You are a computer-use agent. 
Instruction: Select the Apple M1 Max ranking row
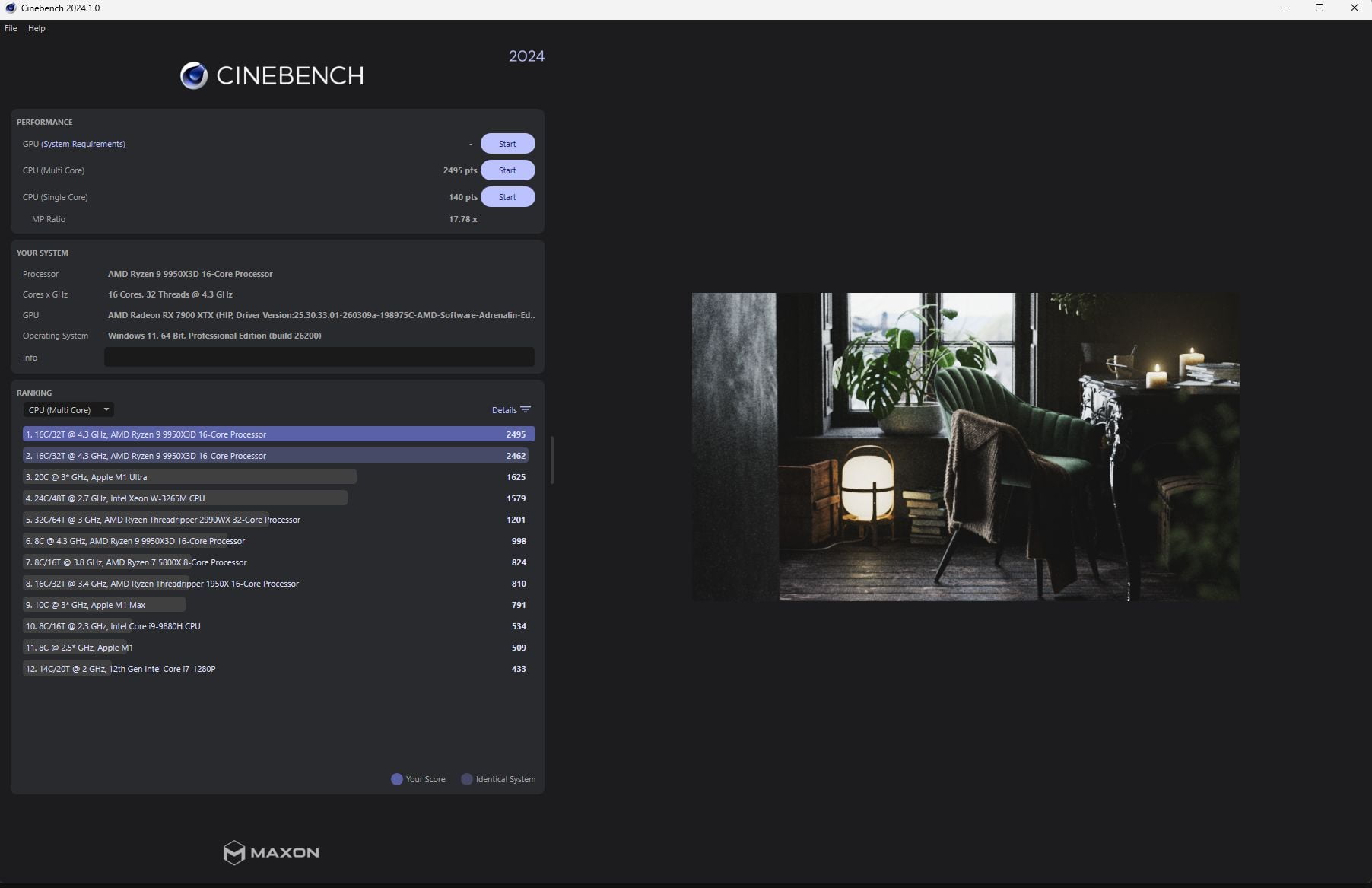coord(278,605)
